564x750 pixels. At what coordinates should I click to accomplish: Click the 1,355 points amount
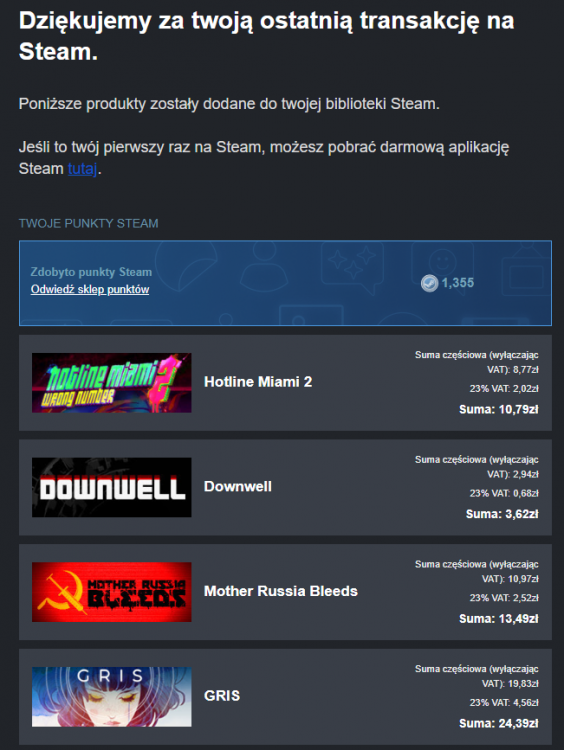(458, 283)
